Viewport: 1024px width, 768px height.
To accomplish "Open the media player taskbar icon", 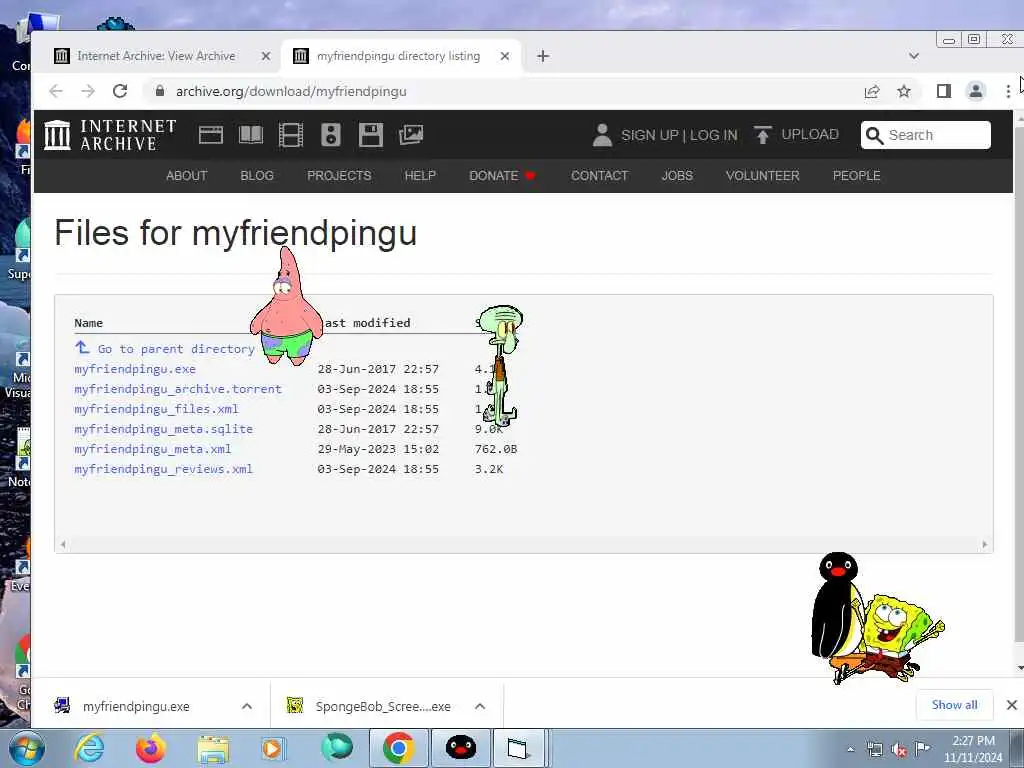I will coord(273,748).
